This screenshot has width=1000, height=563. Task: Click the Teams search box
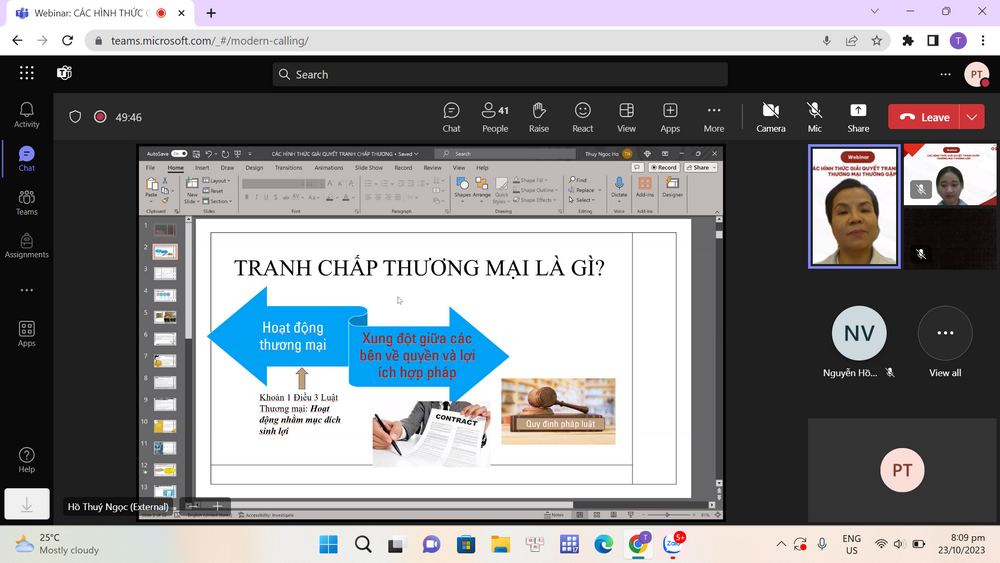click(500, 74)
